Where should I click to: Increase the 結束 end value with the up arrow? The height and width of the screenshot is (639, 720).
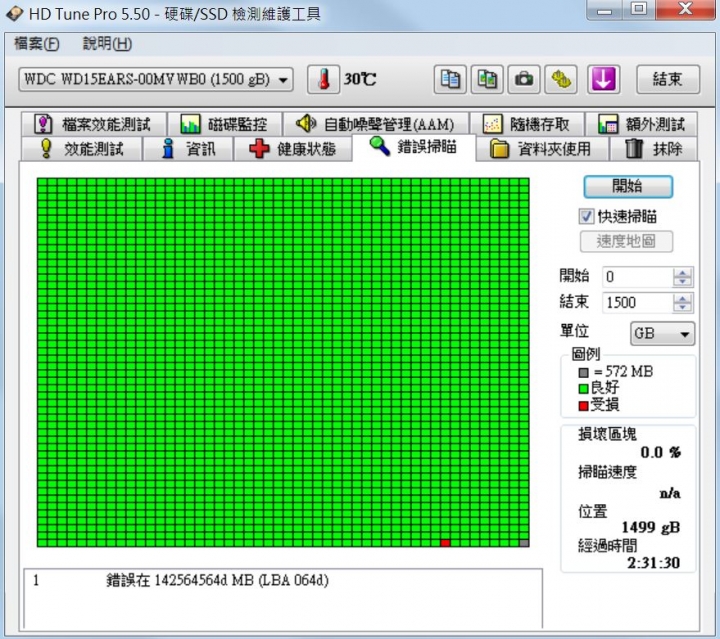point(682,298)
